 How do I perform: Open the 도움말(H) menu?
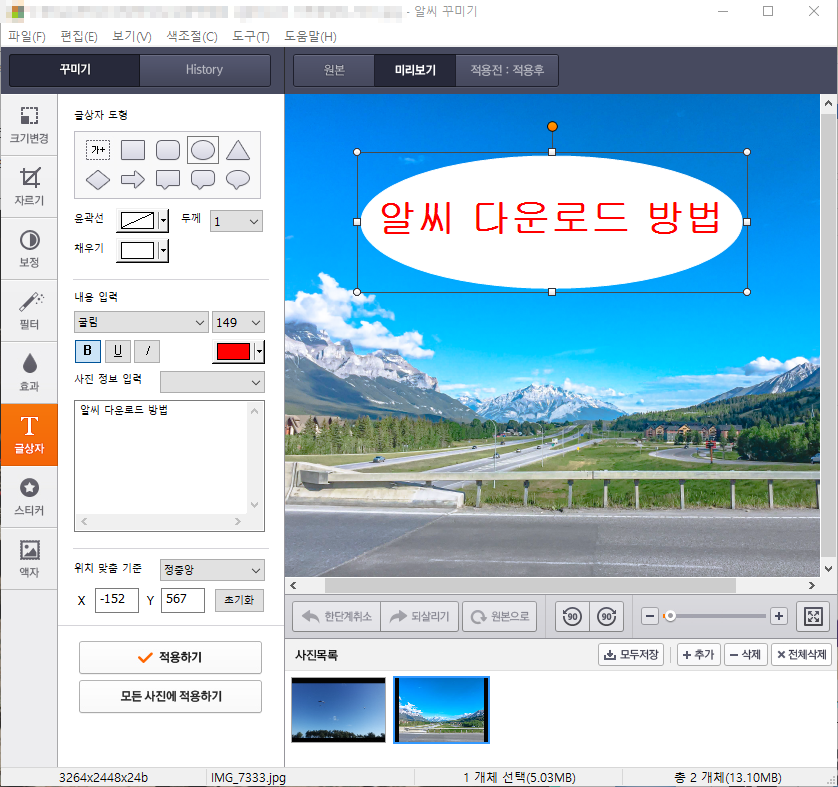(x=310, y=36)
